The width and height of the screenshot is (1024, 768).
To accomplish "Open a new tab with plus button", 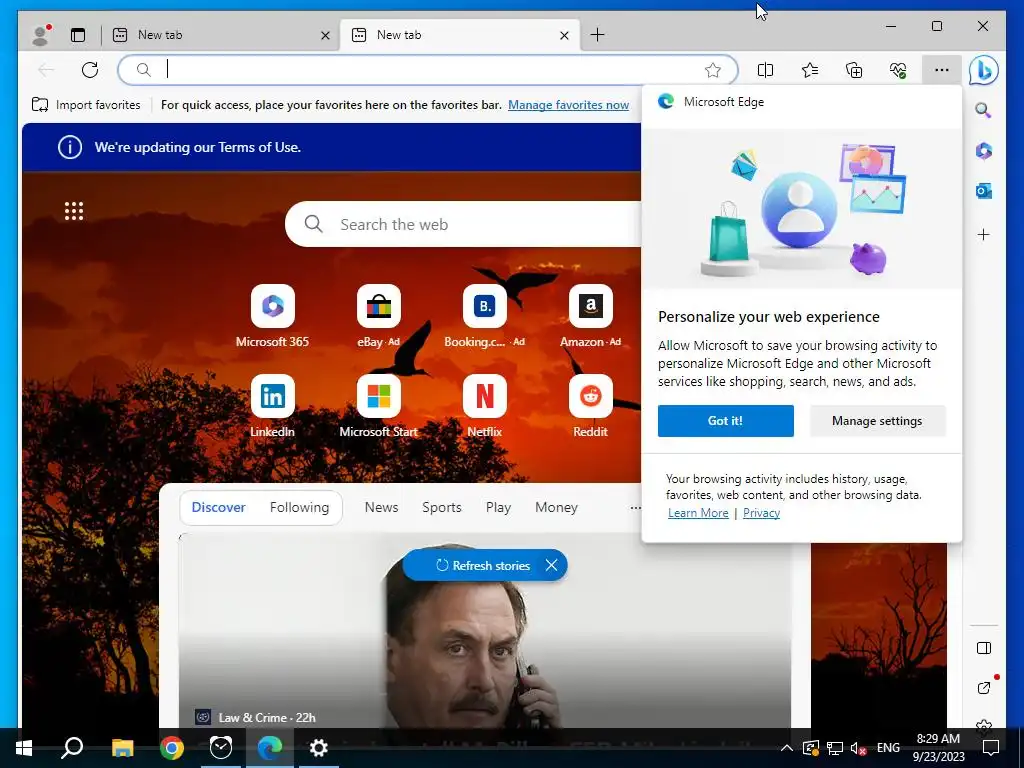I will (597, 35).
